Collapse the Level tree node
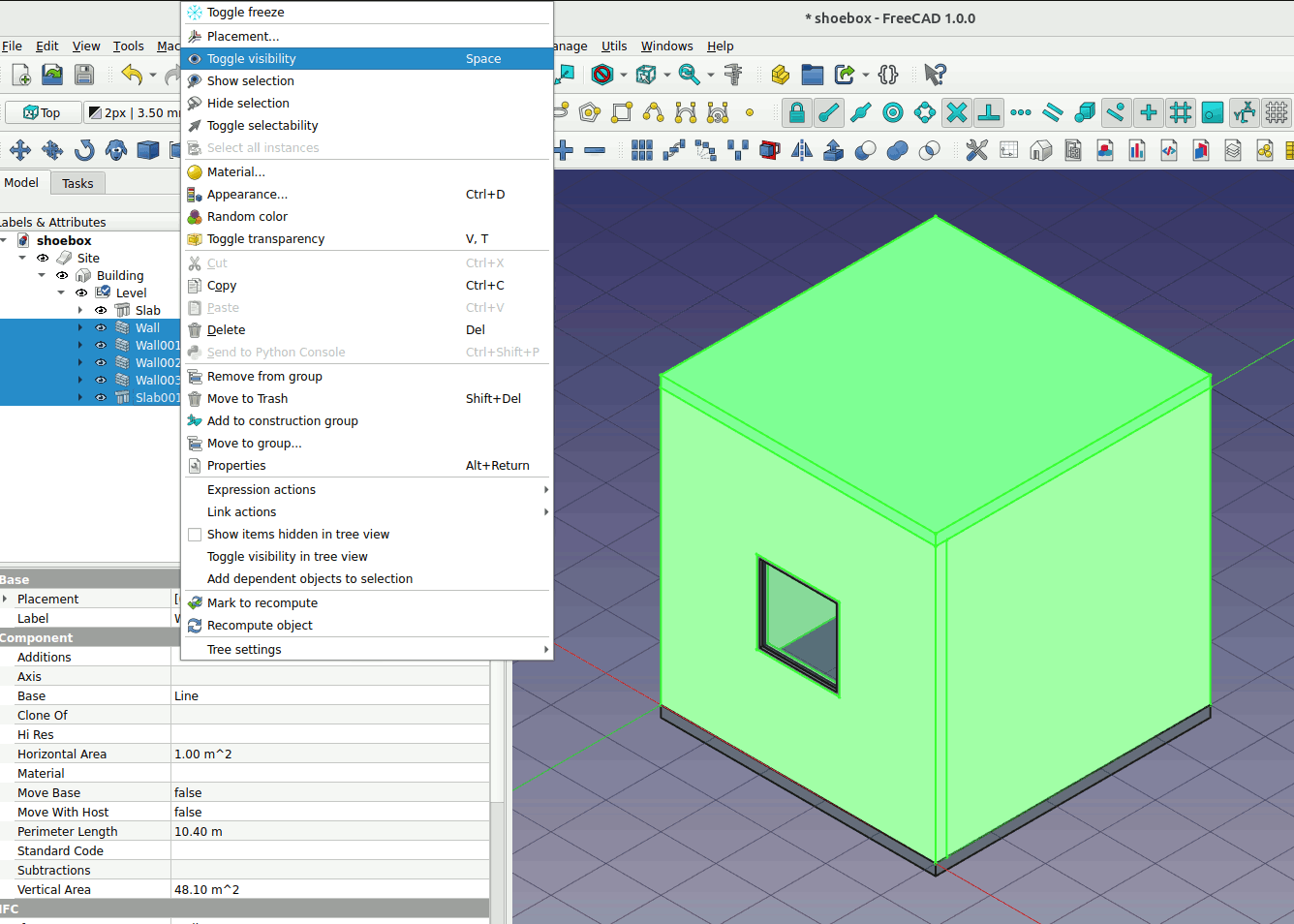 coord(61,293)
